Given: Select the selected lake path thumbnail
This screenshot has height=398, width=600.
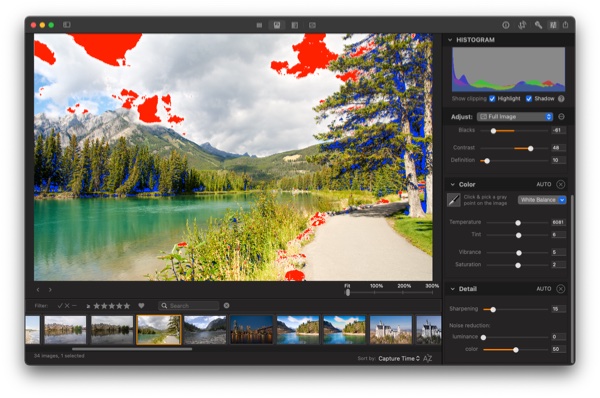Looking at the screenshot, I should tap(158, 329).
